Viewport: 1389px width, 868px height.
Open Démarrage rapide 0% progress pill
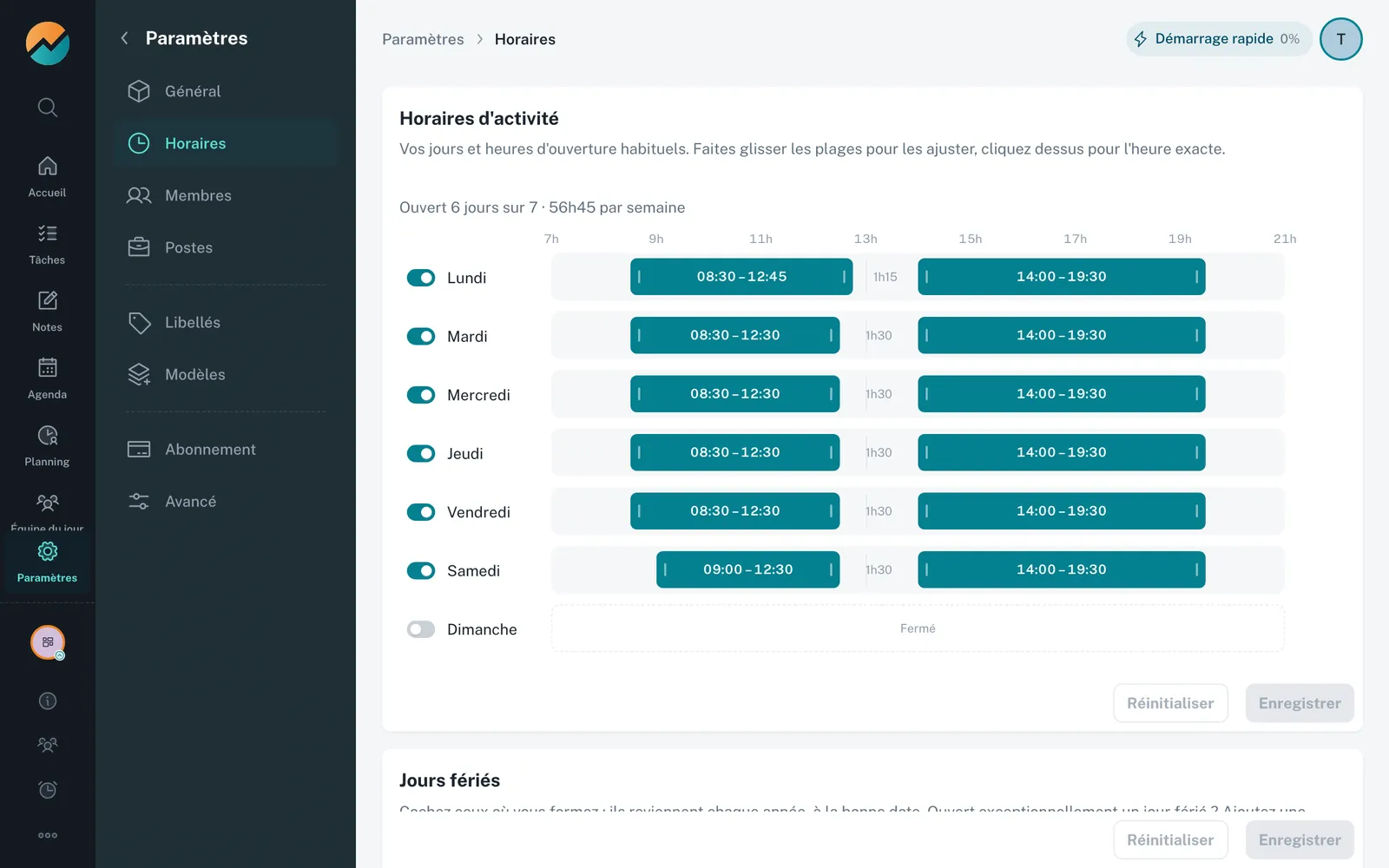(1219, 39)
